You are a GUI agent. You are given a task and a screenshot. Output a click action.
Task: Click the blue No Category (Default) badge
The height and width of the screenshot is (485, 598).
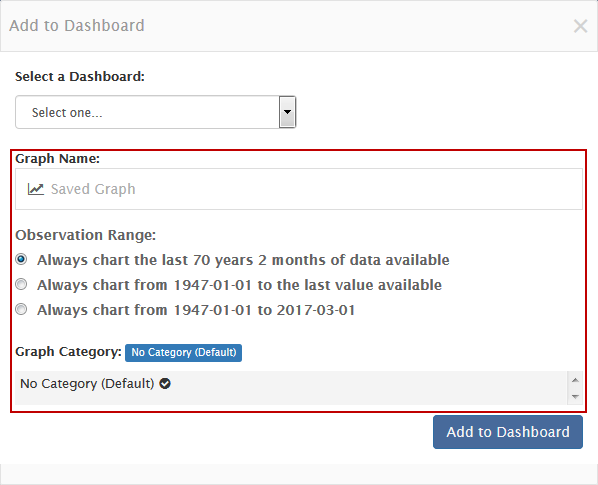pos(183,352)
